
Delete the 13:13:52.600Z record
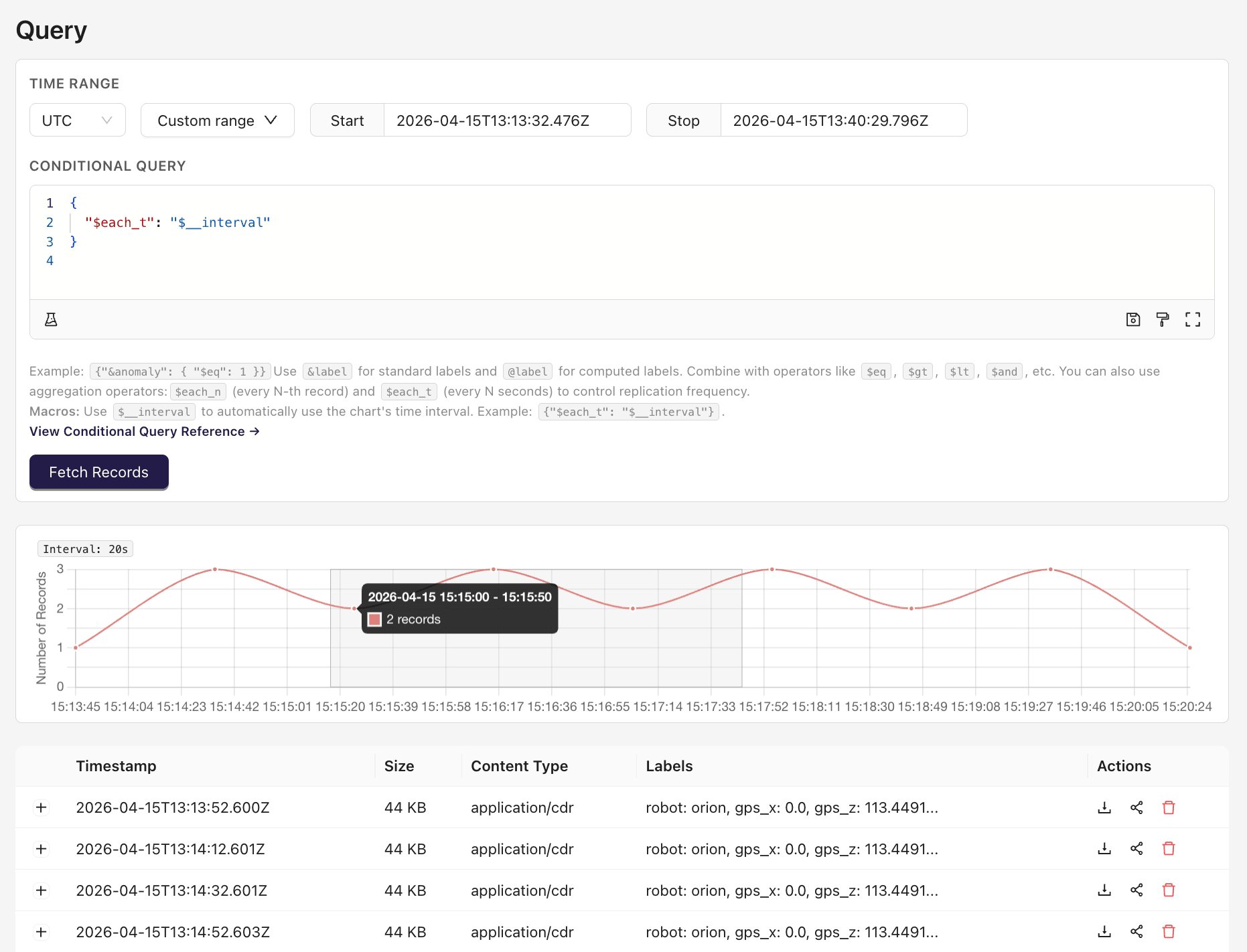[1169, 807]
